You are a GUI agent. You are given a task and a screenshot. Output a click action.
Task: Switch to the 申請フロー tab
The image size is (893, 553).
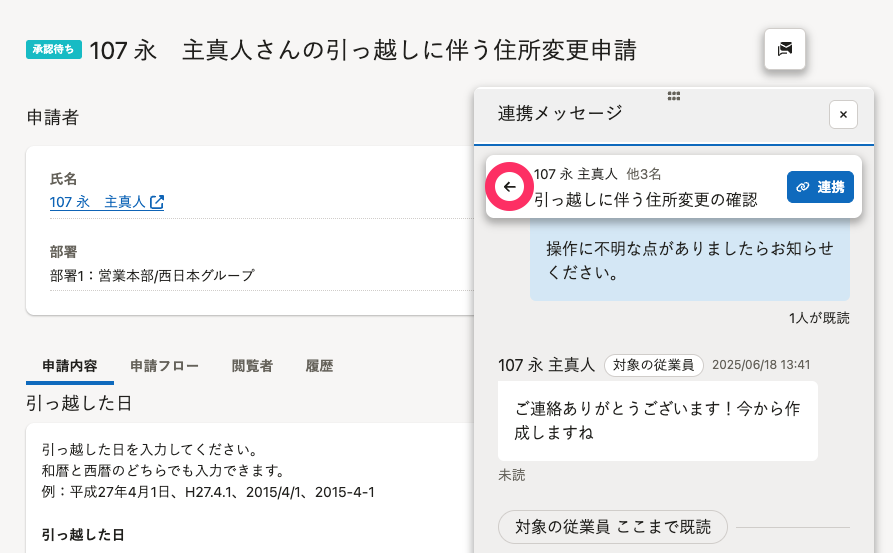coord(164,366)
